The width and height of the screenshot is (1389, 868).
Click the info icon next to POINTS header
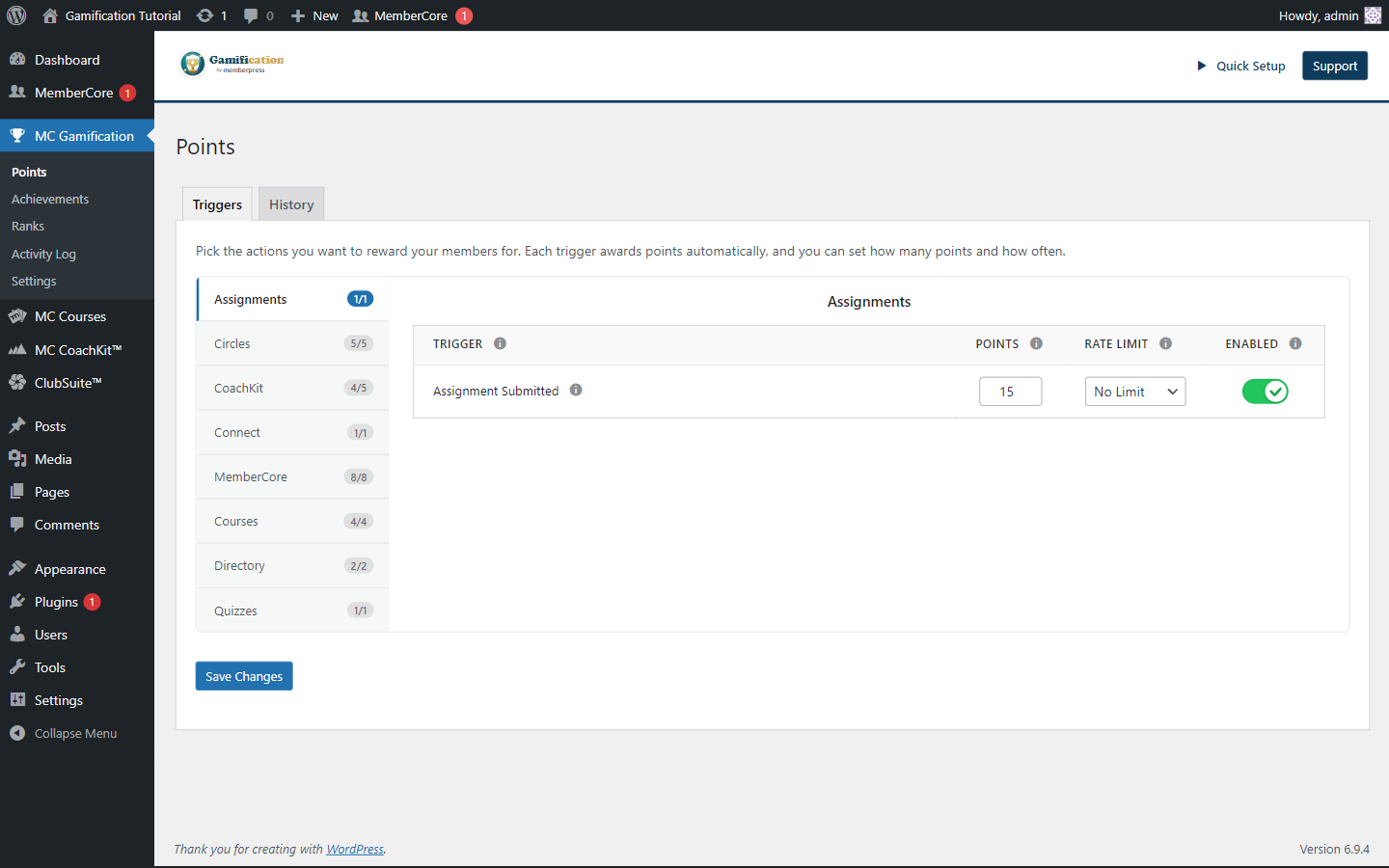pos(1036,343)
